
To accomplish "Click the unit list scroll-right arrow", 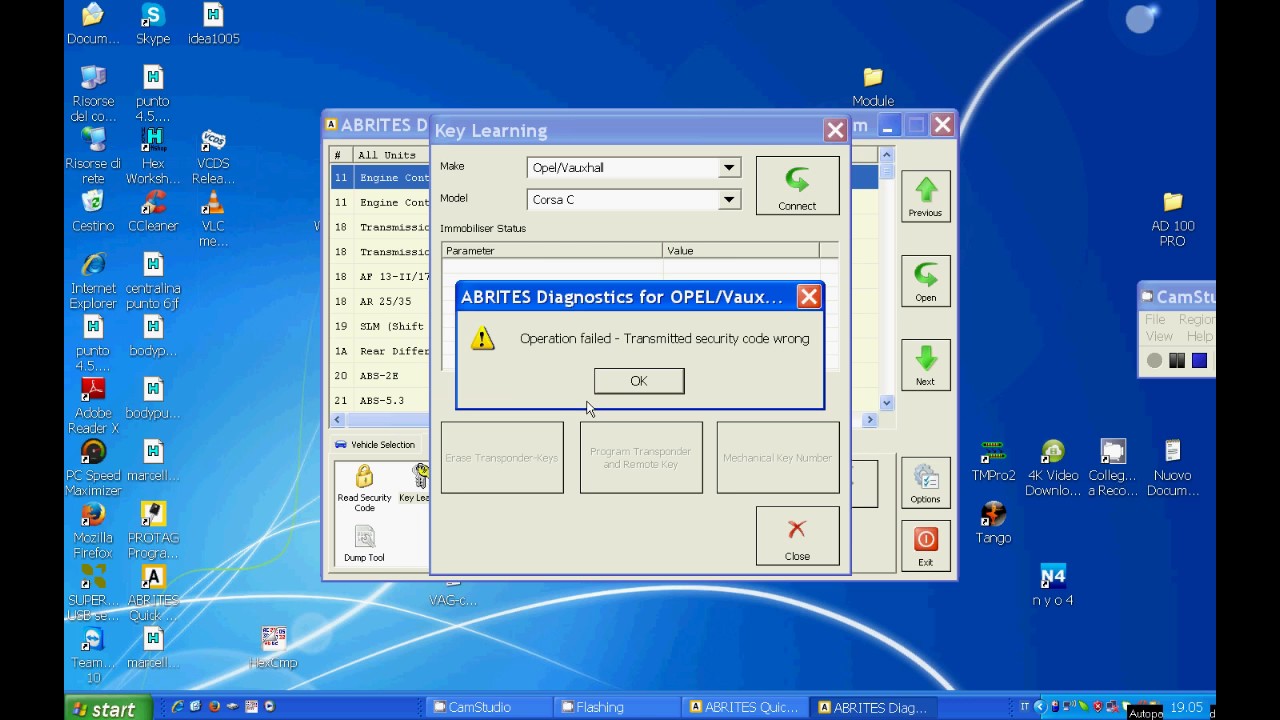I will pyautogui.click(x=870, y=420).
